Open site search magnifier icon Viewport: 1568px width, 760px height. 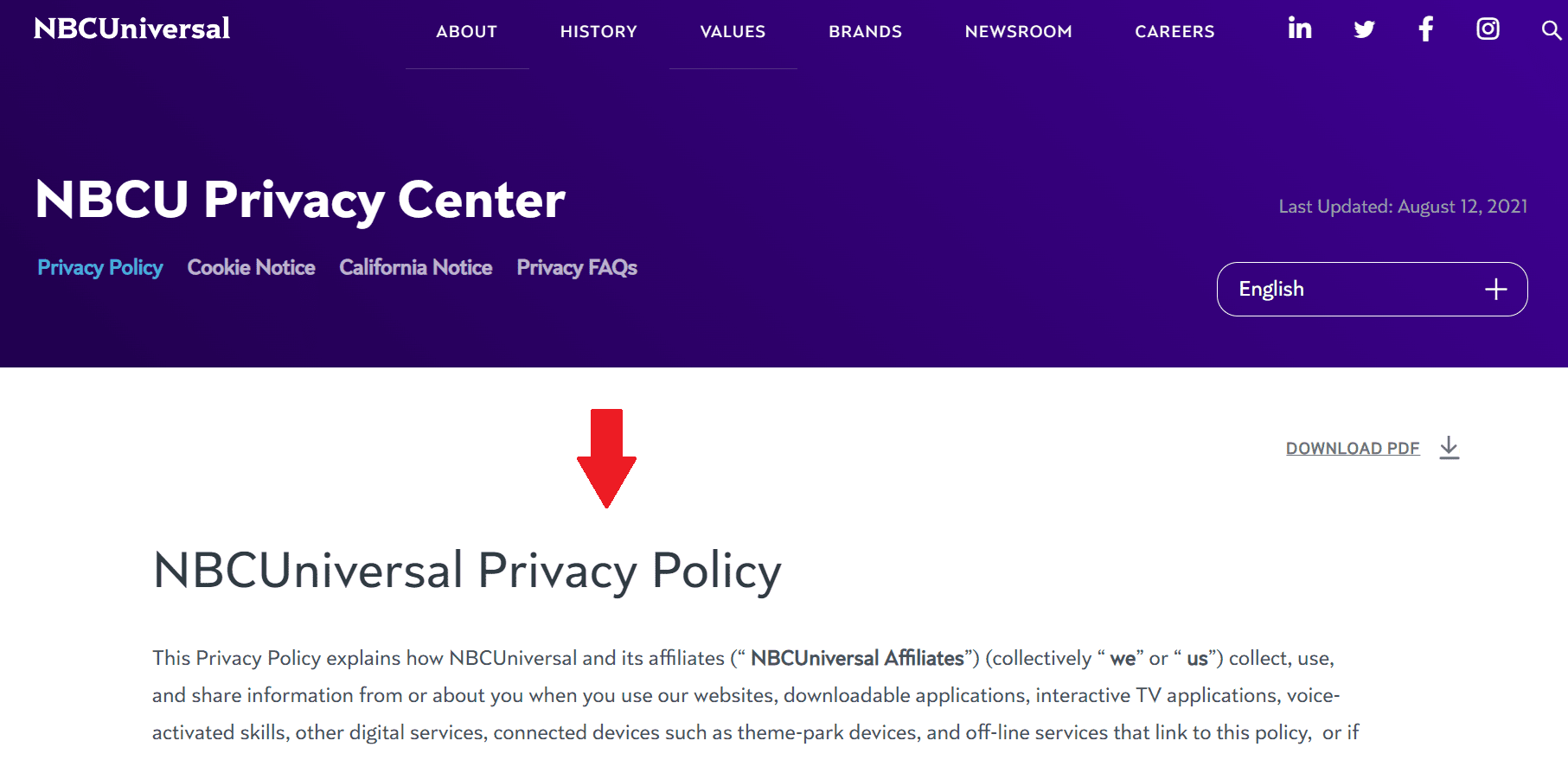[1551, 30]
